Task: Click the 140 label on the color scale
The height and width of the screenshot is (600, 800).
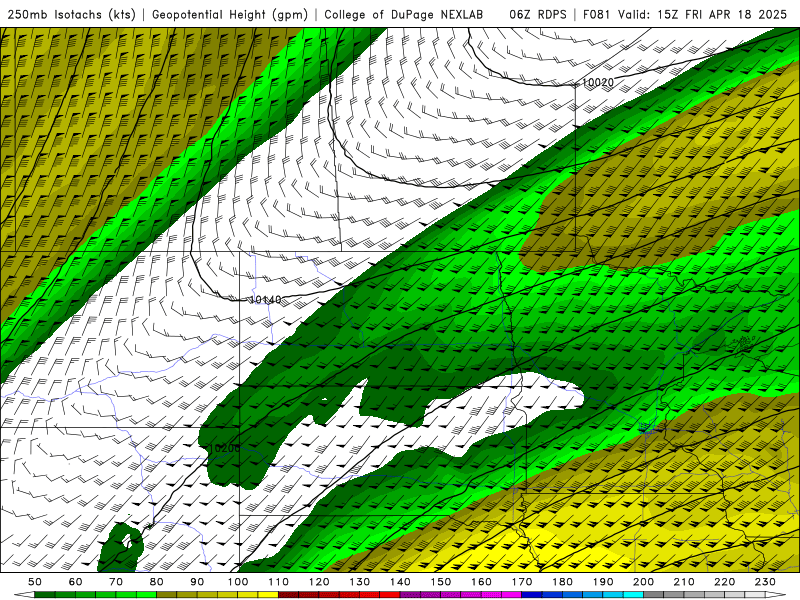Action: coord(400,582)
